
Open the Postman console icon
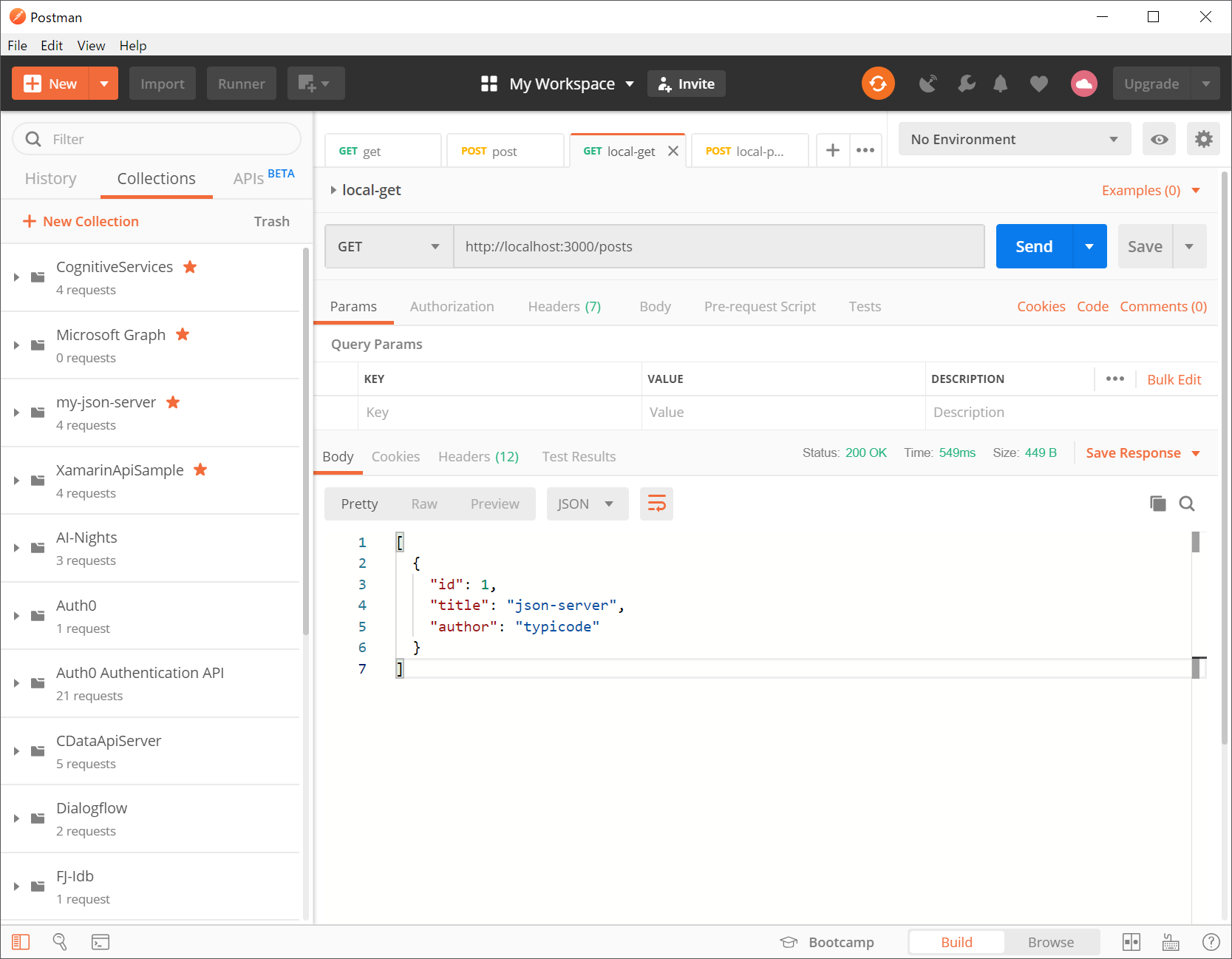point(101,942)
